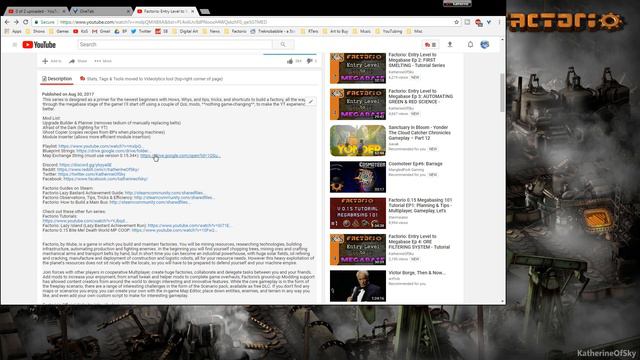This screenshot has height=360, width=640.
Task: Open the Vidiq tools button in header
Action: point(430,44)
